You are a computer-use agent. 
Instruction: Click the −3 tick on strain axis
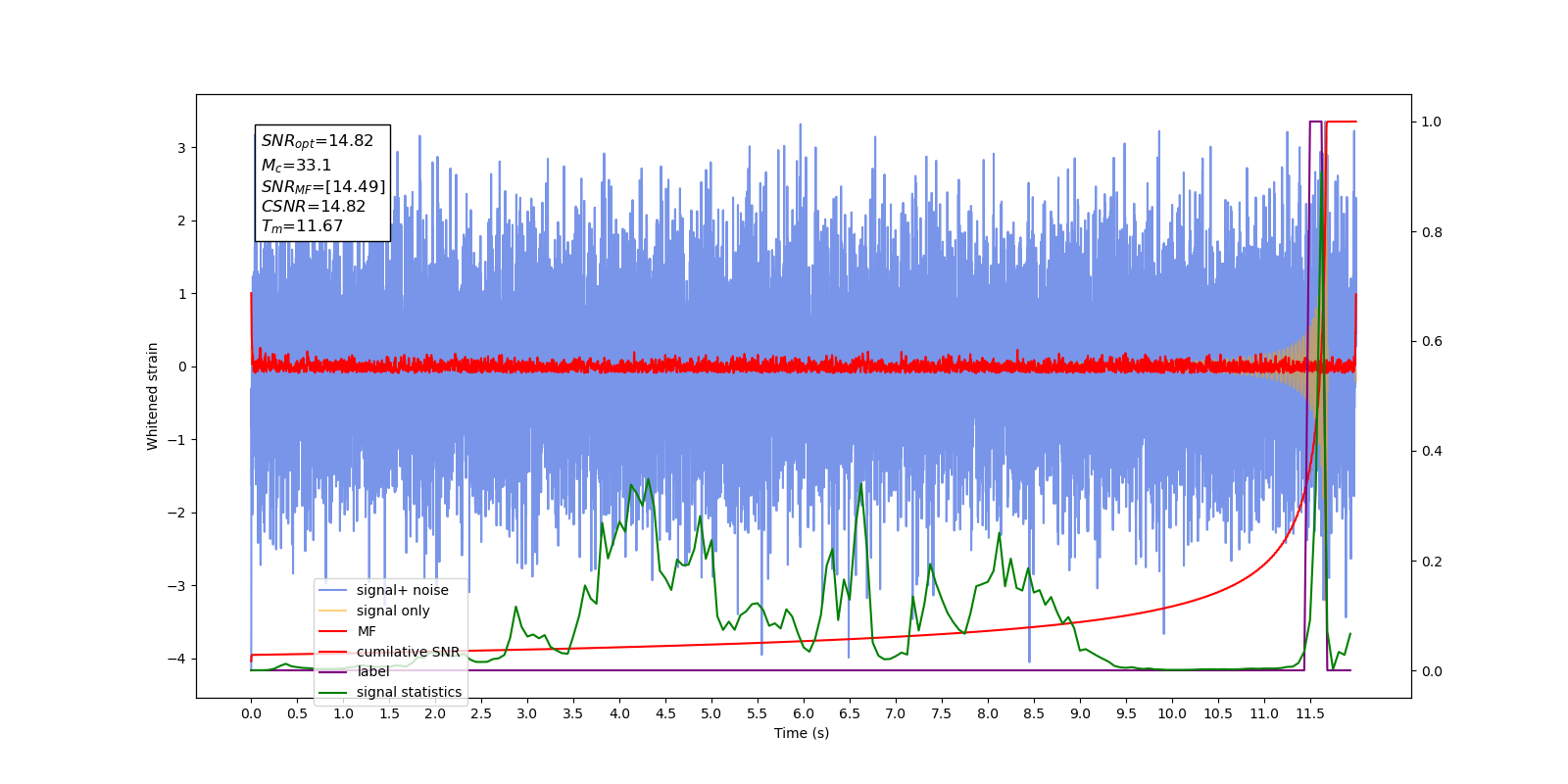point(175,586)
